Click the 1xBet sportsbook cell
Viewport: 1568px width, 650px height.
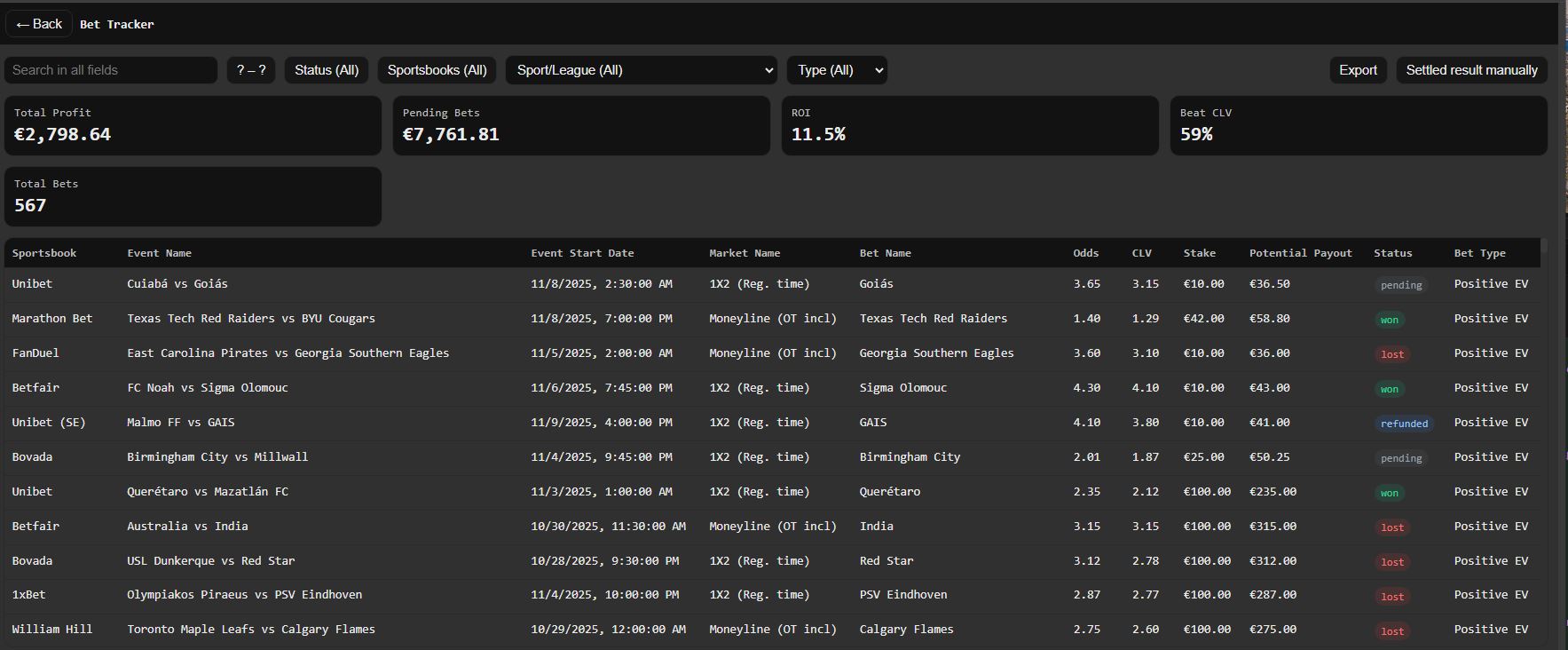pos(28,595)
